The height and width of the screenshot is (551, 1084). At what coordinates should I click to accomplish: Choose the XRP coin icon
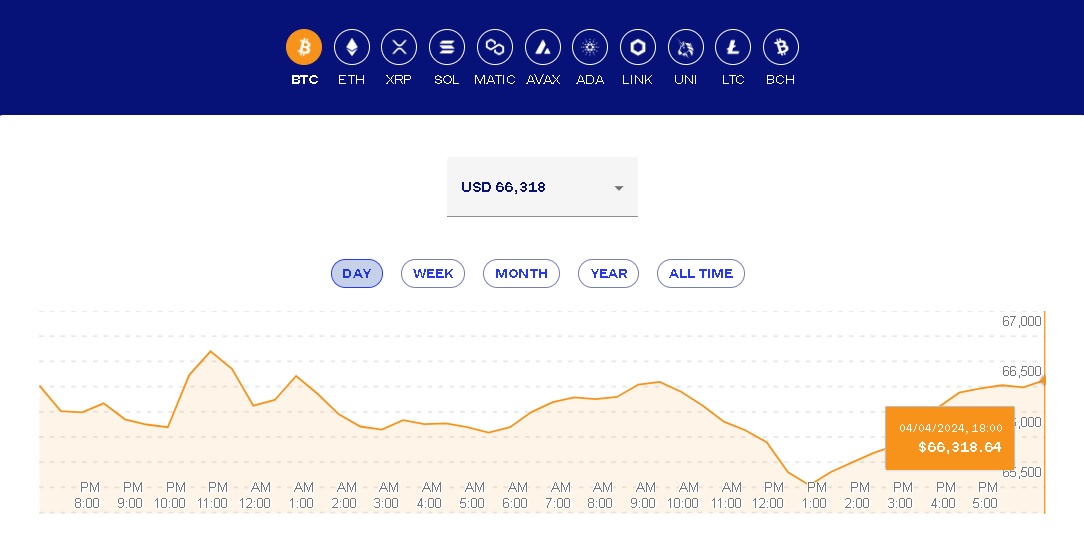click(x=399, y=47)
